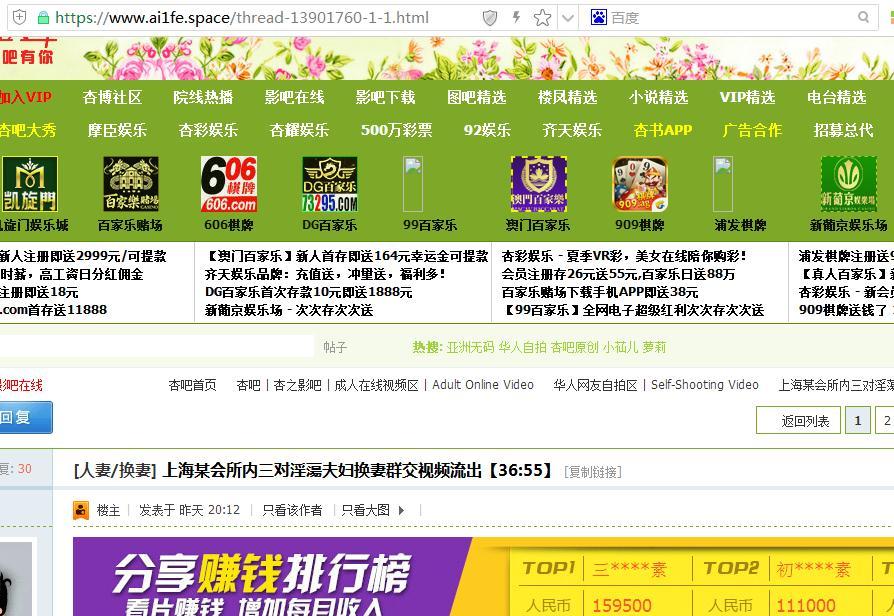This screenshot has width=894, height=616.
Task: Click the arrow next to 只看大图
Action: tap(401, 510)
